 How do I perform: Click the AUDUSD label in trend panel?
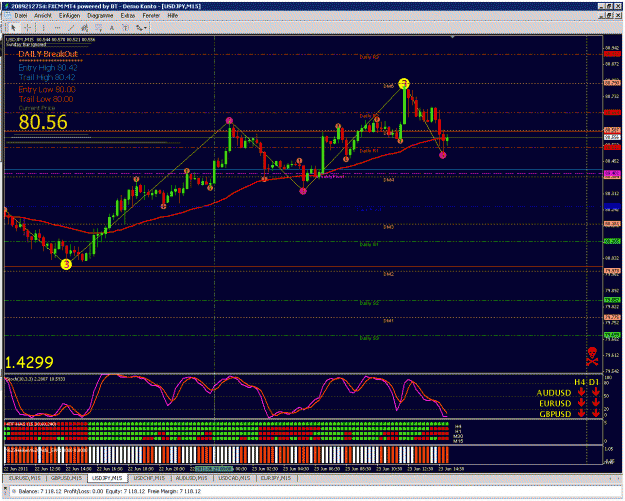pos(554,393)
